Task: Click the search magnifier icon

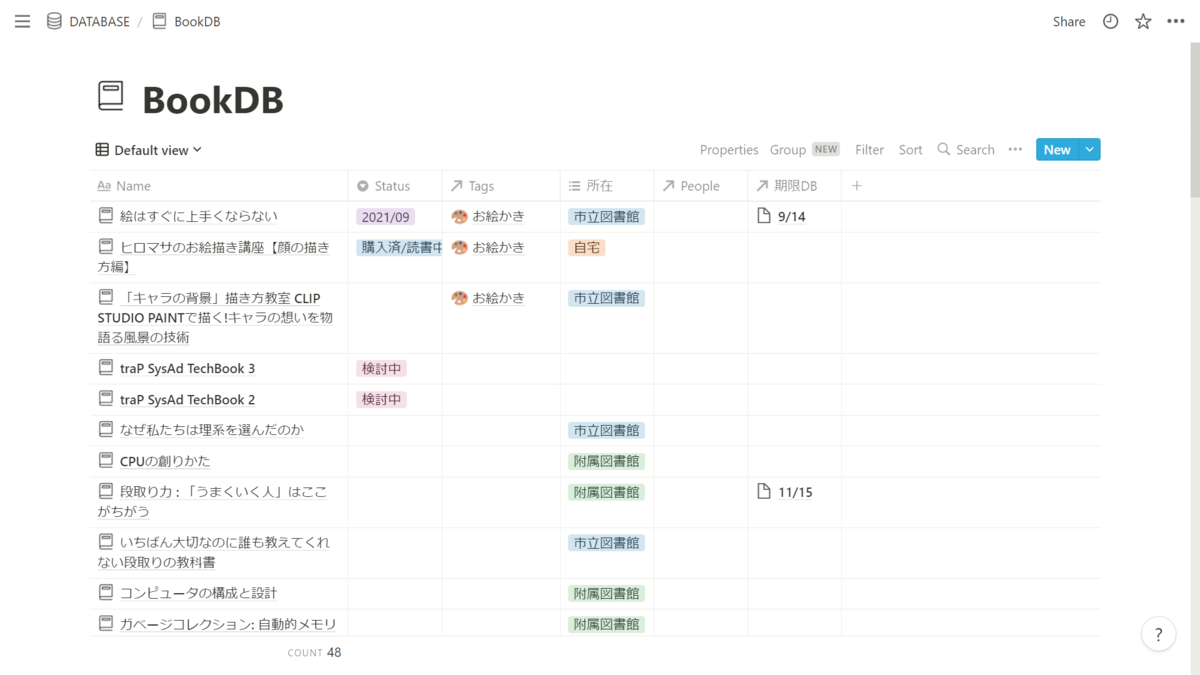Action: [x=943, y=149]
